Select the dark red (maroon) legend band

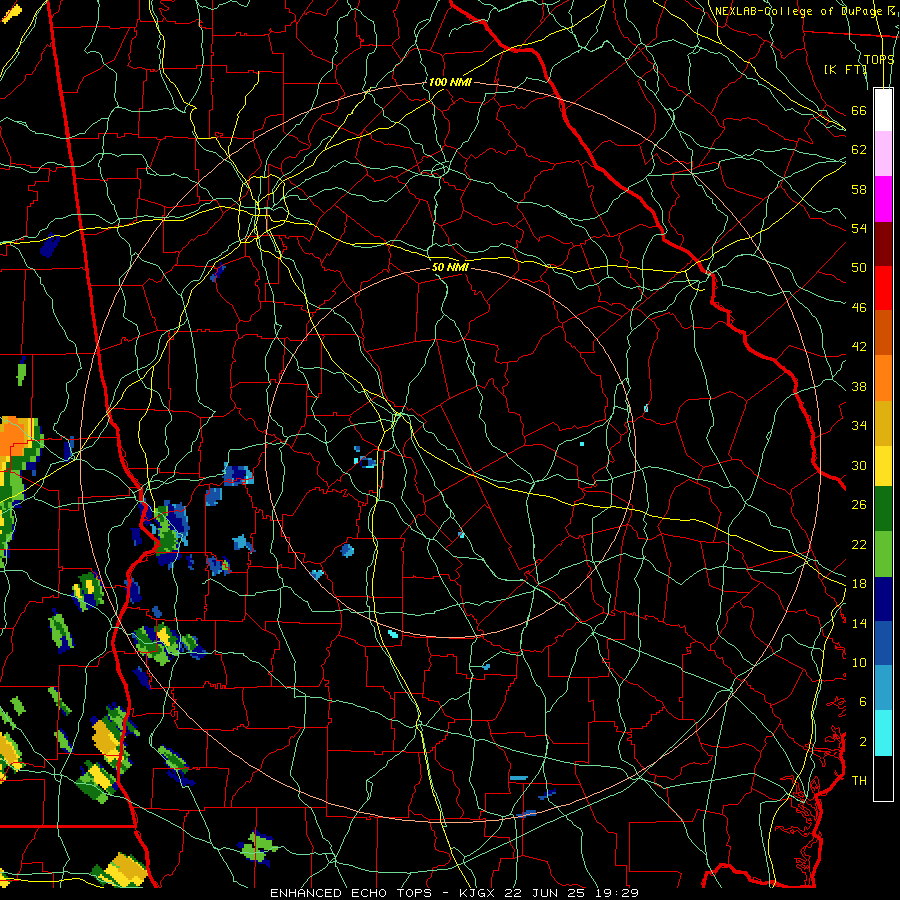click(x=883, y=243)
